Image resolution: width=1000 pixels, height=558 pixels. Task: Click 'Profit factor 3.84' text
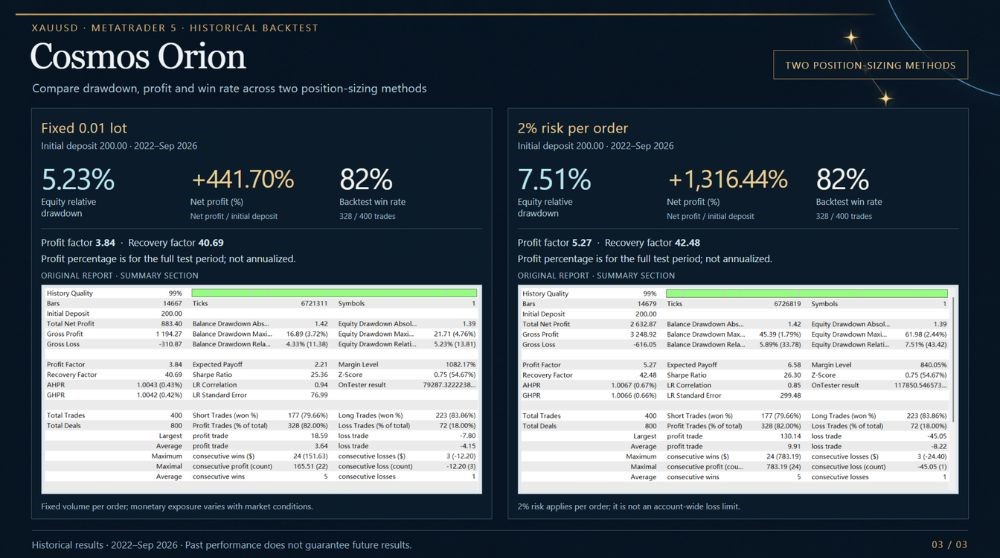point(78,243)
